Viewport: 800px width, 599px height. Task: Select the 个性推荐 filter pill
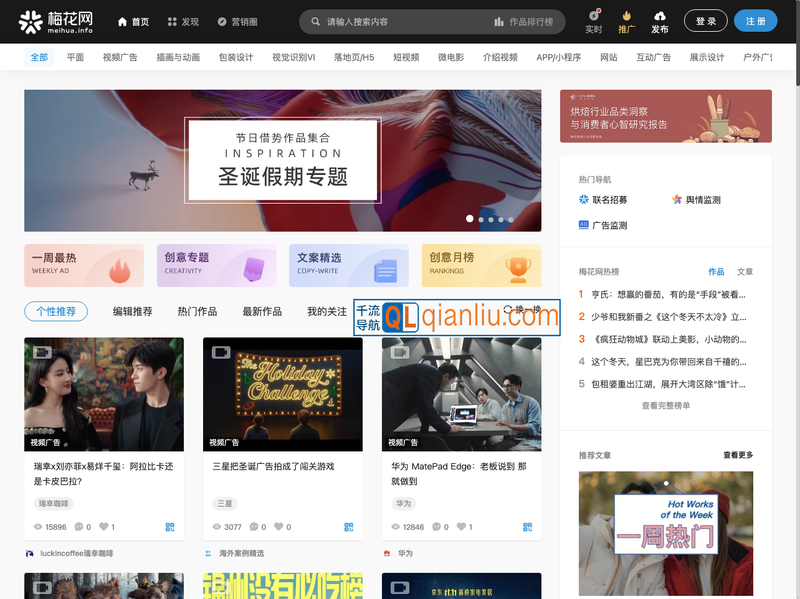pyautogui.click(x=56, y=312)
